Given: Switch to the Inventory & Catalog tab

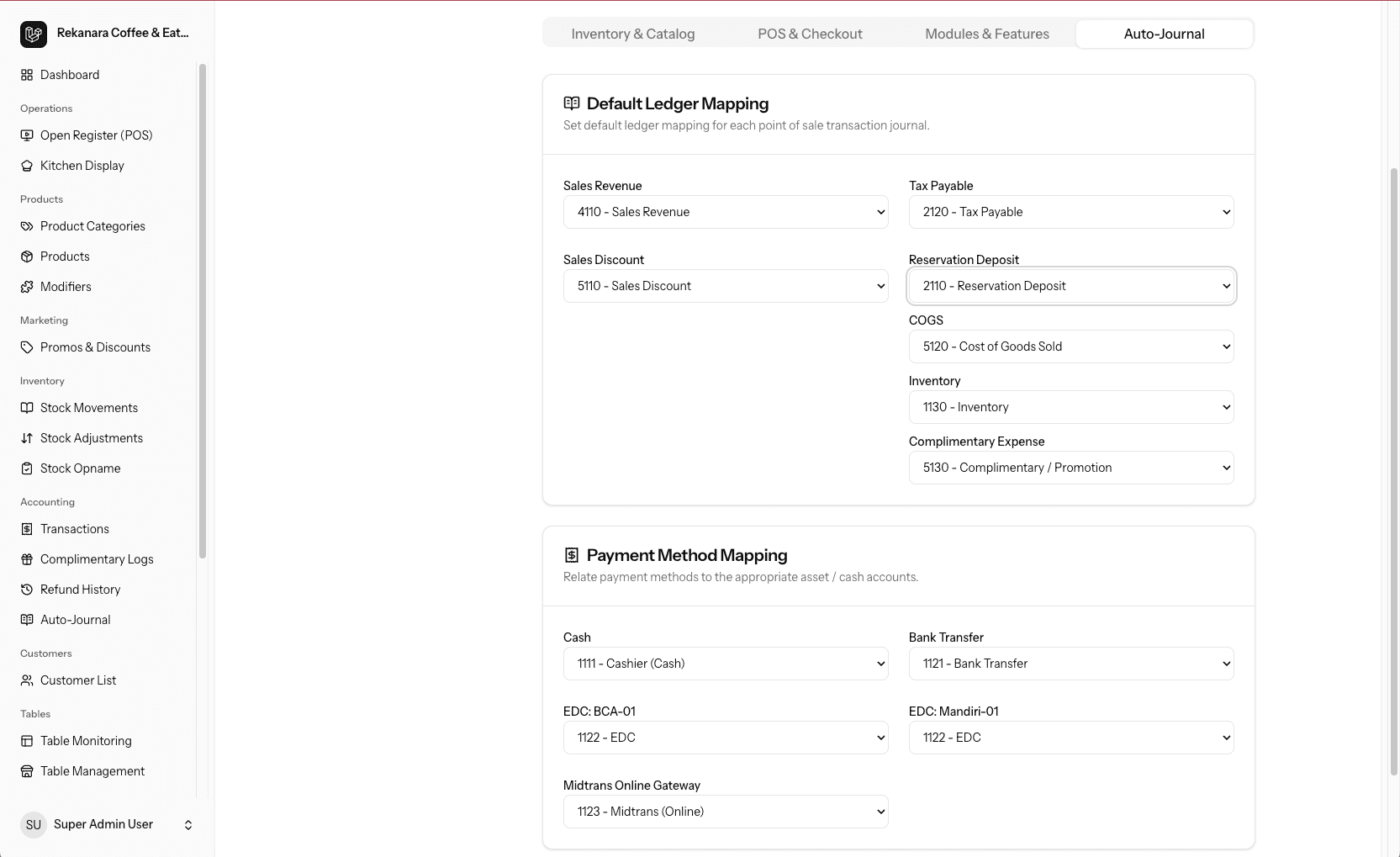Looking at the screenshot, I should click(633, 34).
